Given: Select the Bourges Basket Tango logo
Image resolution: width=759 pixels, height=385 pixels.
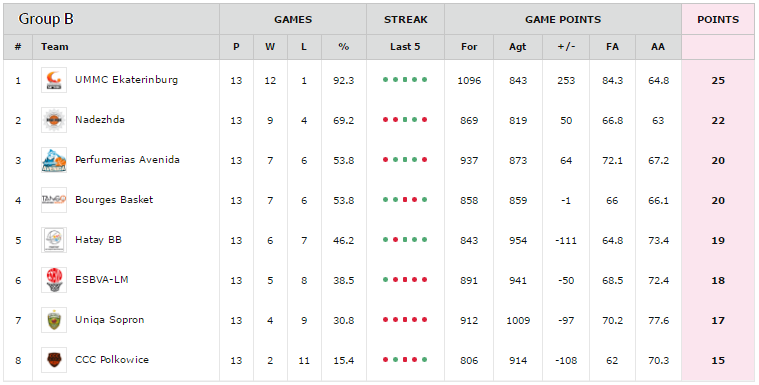Looking at the screenshot, I should click(54, 200).
